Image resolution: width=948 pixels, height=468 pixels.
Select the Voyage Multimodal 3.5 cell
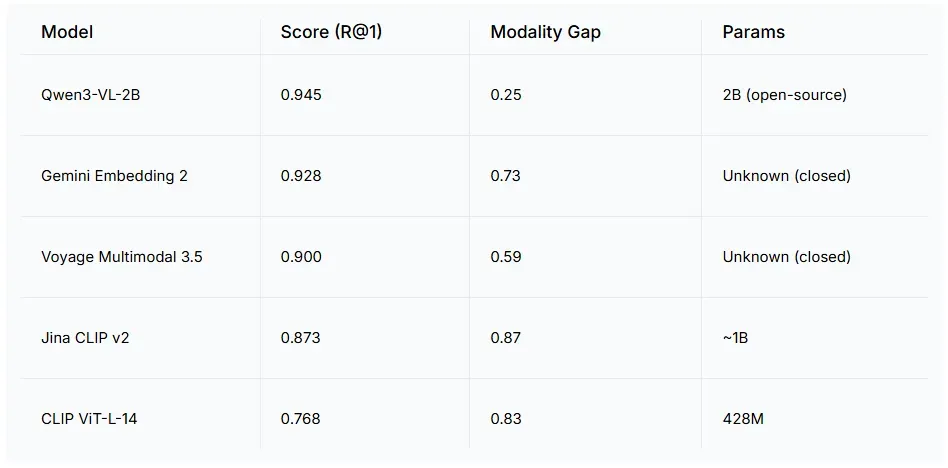click(x=122, y=257)
